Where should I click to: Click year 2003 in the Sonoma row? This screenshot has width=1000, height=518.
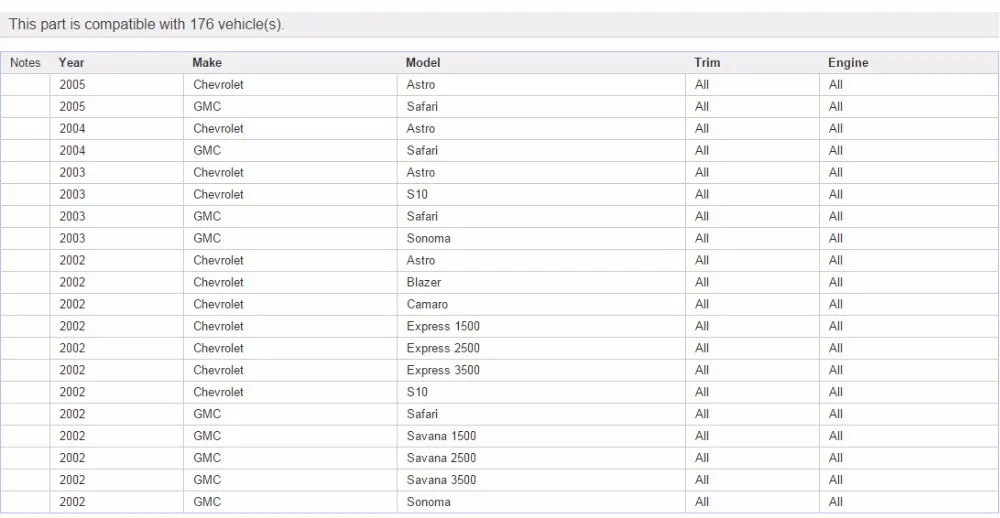coord(72,239)
